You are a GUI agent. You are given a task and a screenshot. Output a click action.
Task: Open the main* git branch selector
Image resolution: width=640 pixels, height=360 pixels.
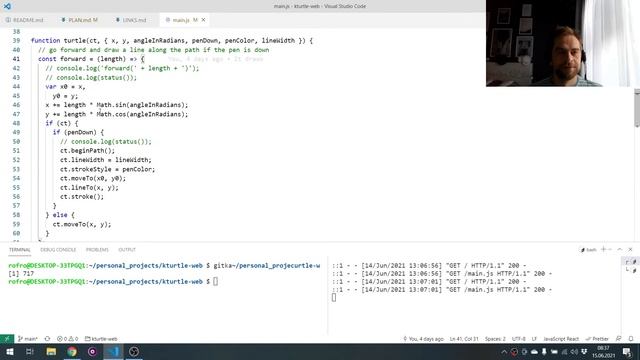[x=28, y=339]
